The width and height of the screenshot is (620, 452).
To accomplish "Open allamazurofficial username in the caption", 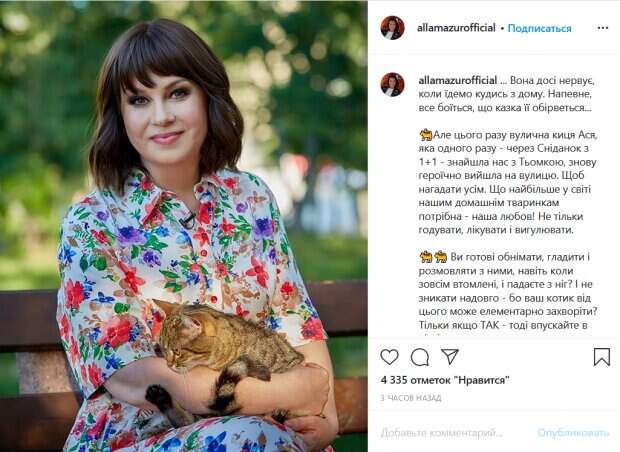I will coord(457,80).
